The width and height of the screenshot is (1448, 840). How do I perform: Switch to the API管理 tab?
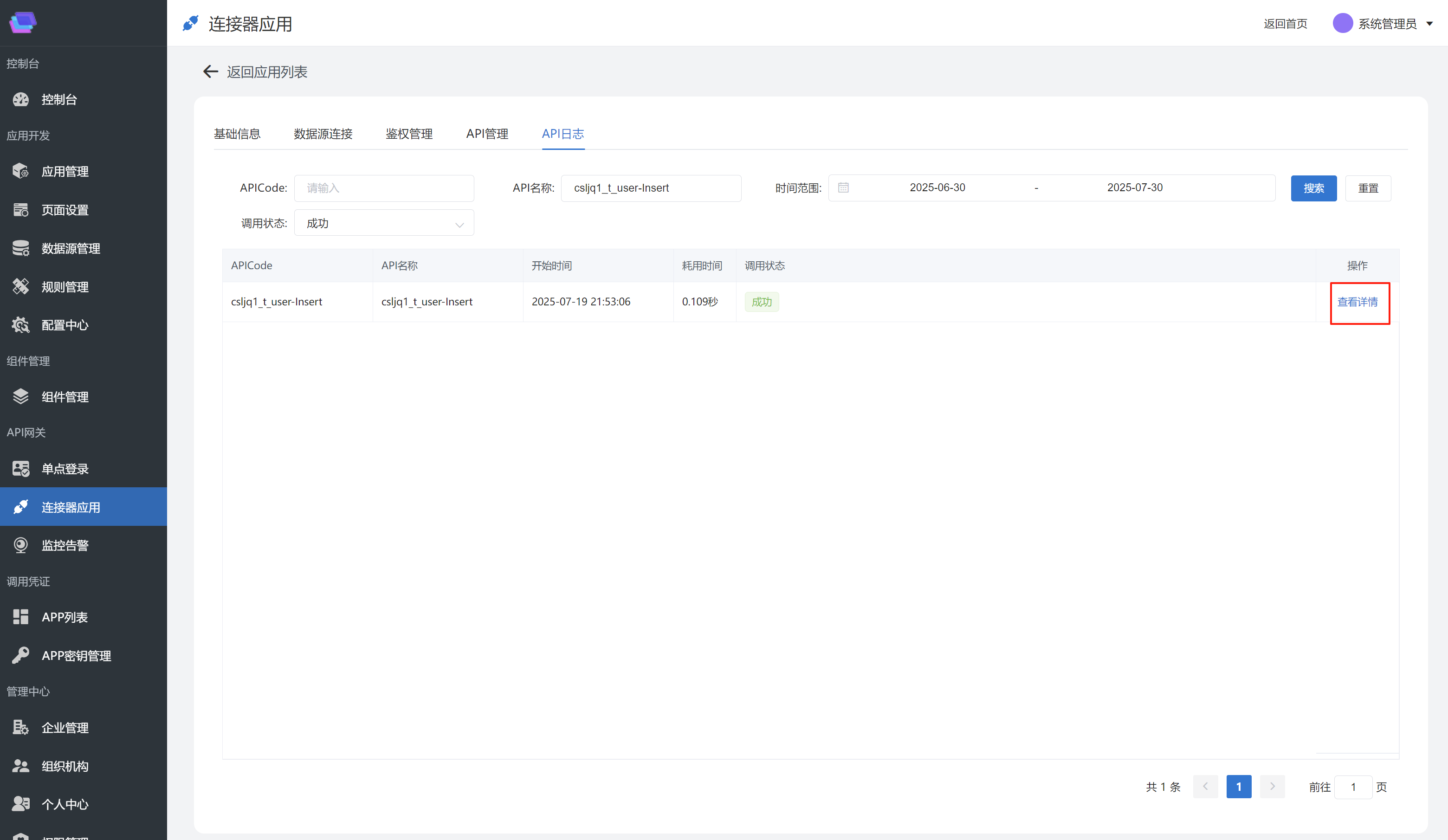[487, 134]
